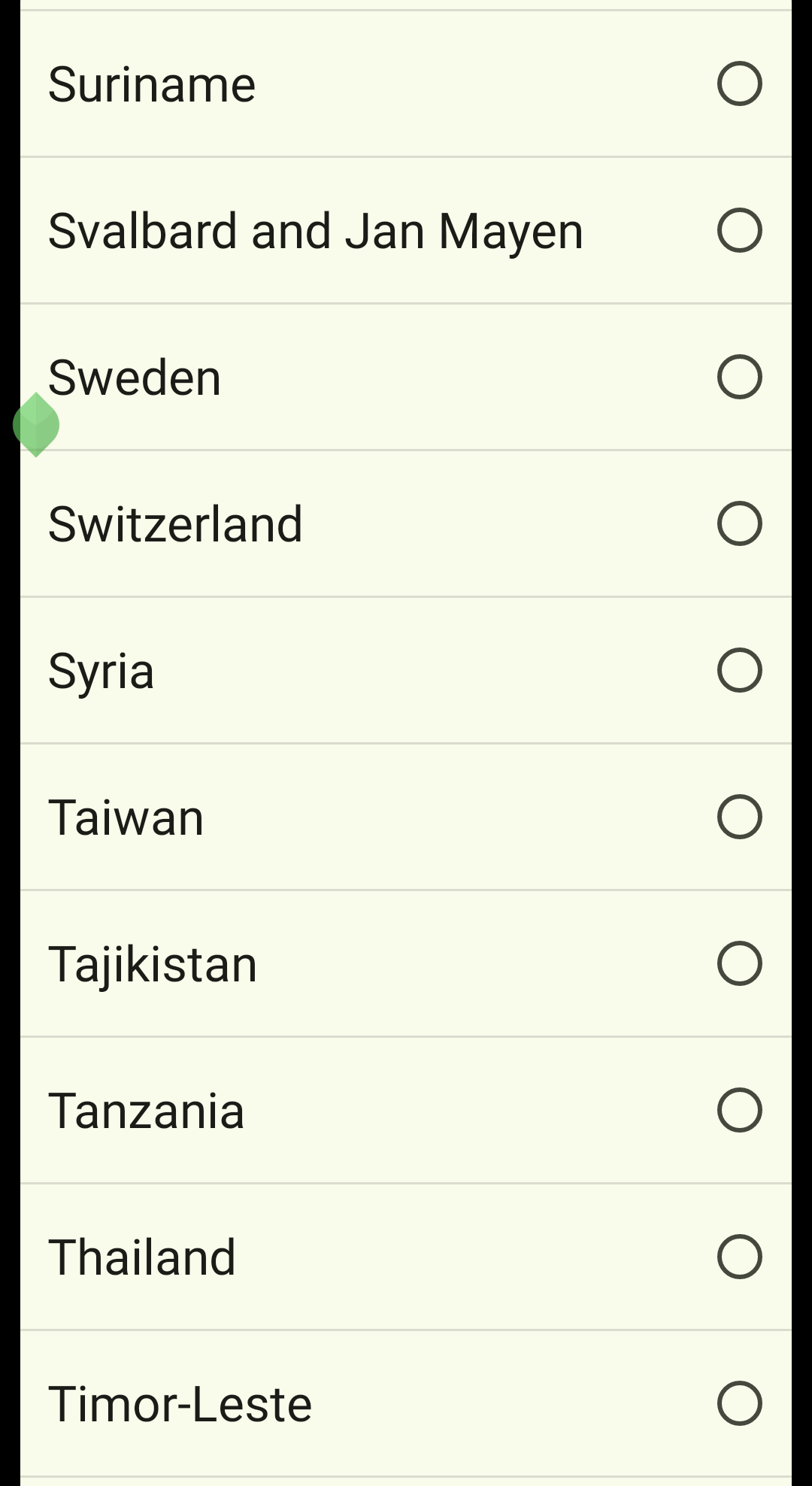
Task: Tap the Suriname country label
Action: coord(152,84)
